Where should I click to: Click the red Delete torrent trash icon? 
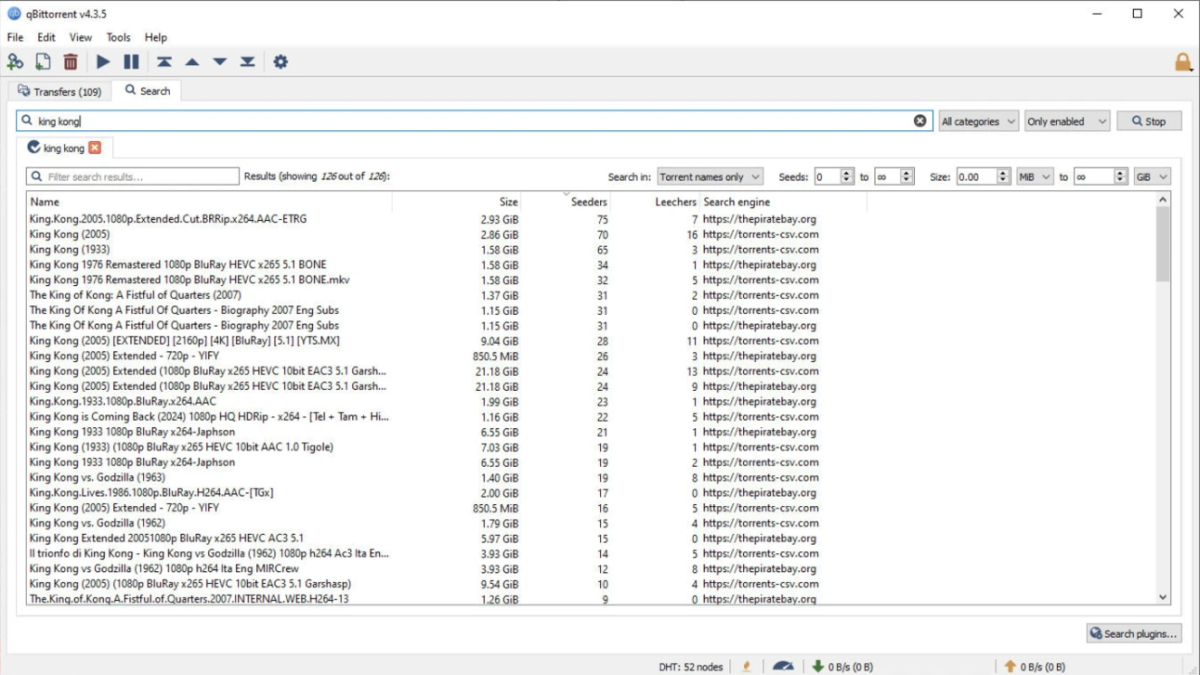[70, 62]
